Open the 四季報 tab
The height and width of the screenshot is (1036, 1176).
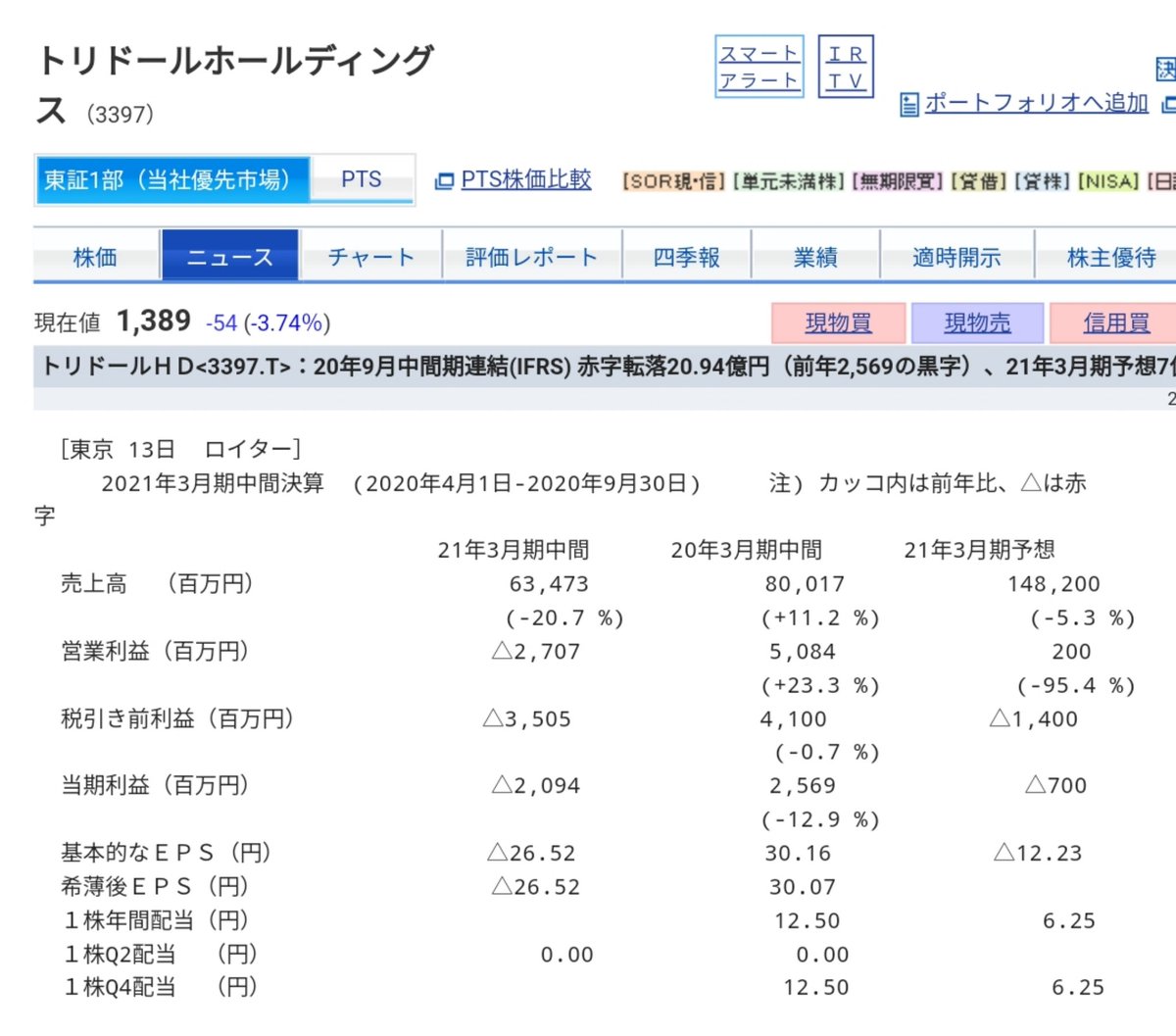[687, 257]
